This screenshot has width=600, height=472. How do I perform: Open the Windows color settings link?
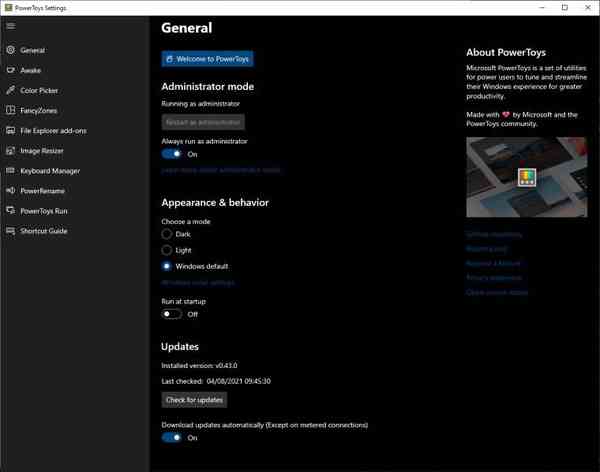198,283
